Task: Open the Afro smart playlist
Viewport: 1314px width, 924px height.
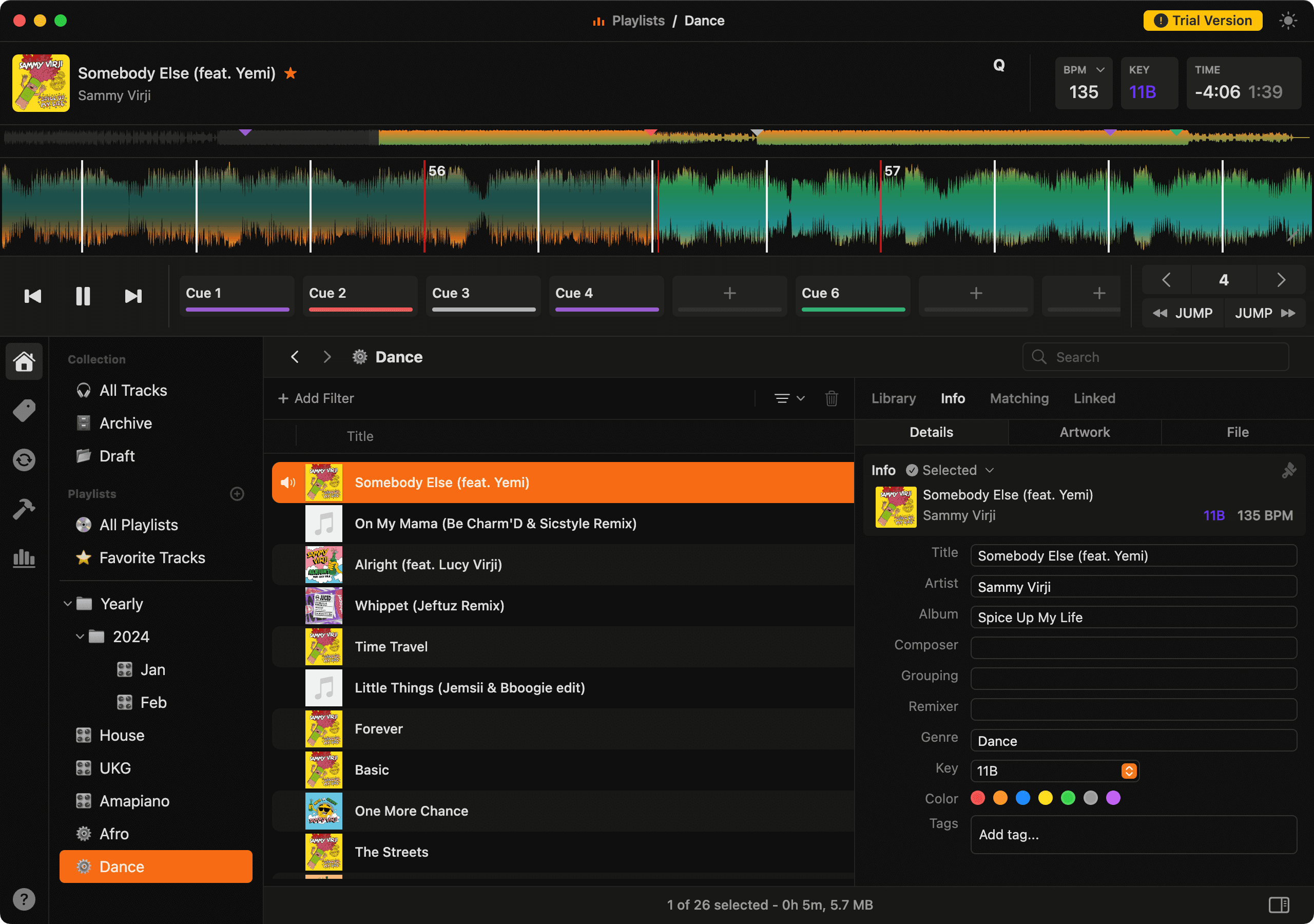Action: tap(156, 834)
